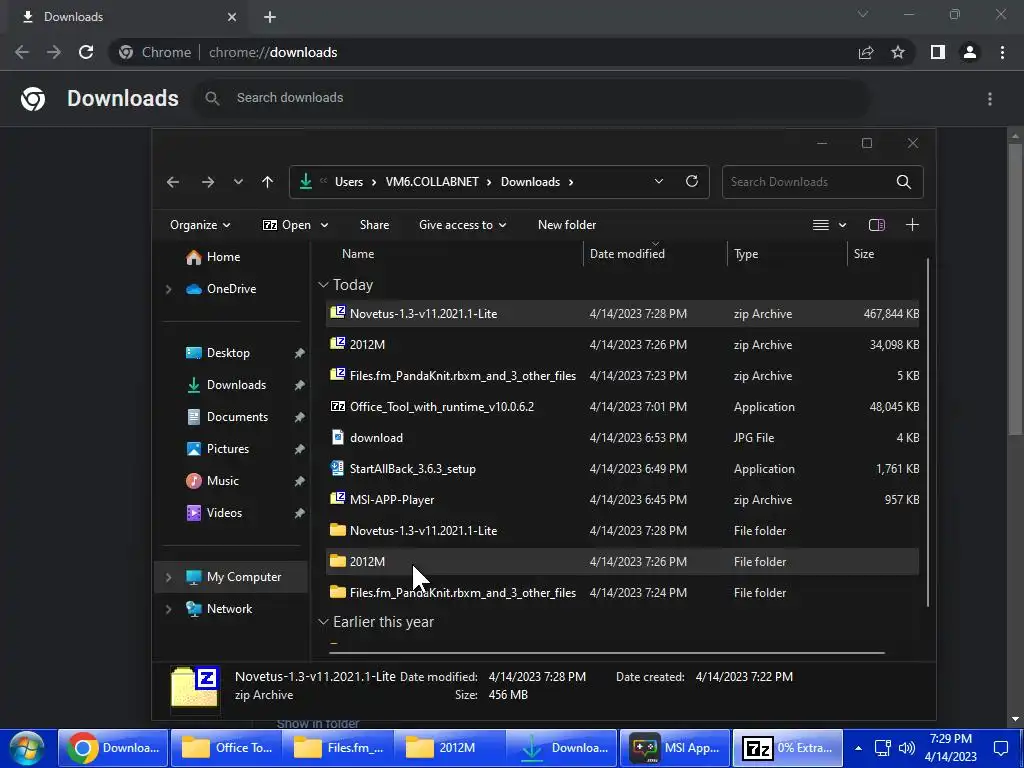The height and width of the screenshot is (768, 1024).
Task: Select Office_Tool_with_runtime_v10.0.6.2 application
Action: [x=622, y=406]
